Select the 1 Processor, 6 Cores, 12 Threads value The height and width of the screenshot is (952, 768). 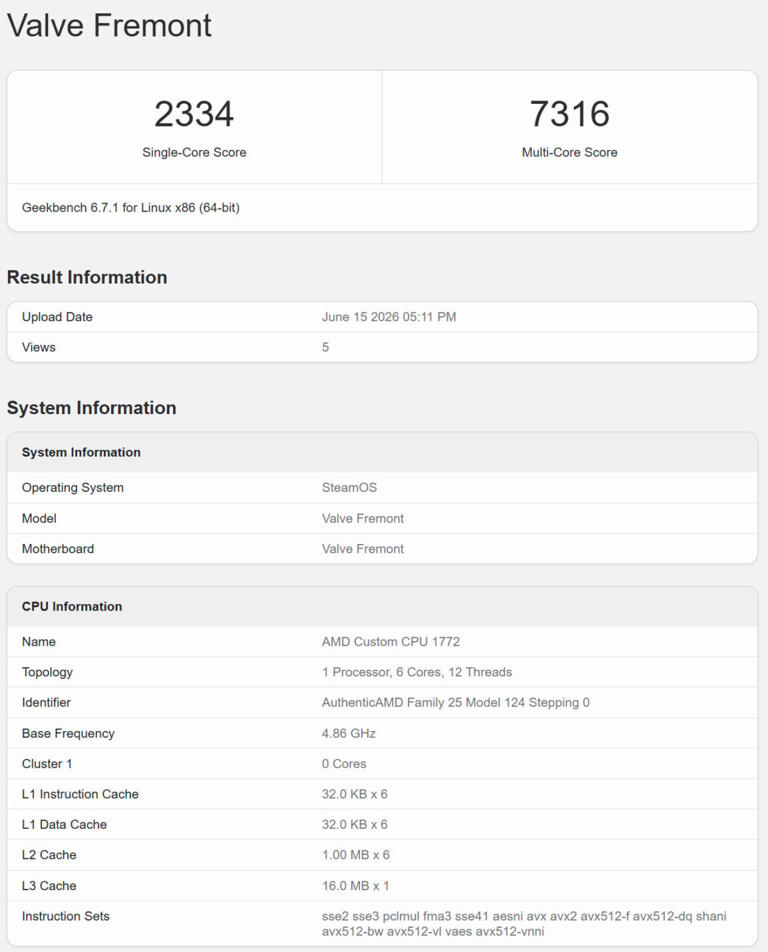(x=417, y=672)
